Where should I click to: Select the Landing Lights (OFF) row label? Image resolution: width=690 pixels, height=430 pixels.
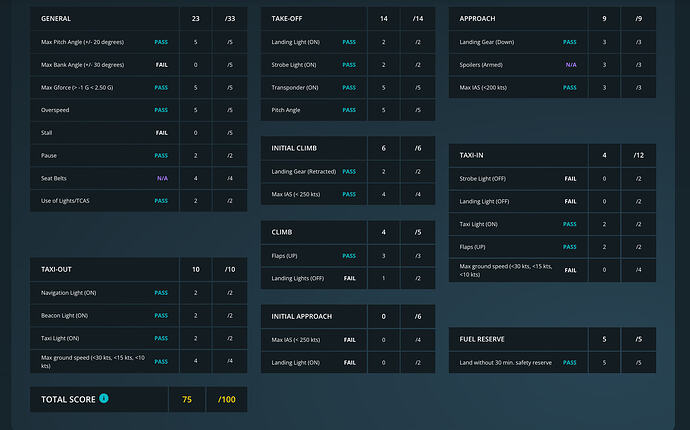tap(298, 278)
